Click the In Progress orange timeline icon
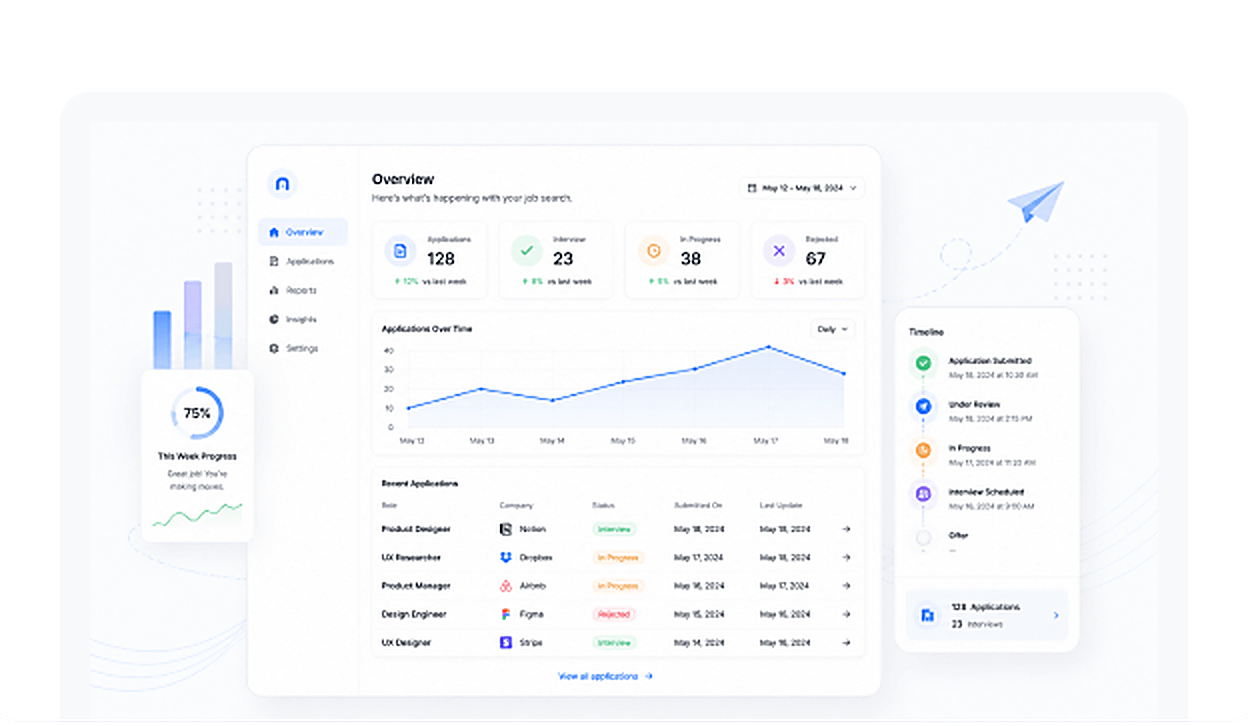This screenshot has height=726, width=1248. coord(923,450)
